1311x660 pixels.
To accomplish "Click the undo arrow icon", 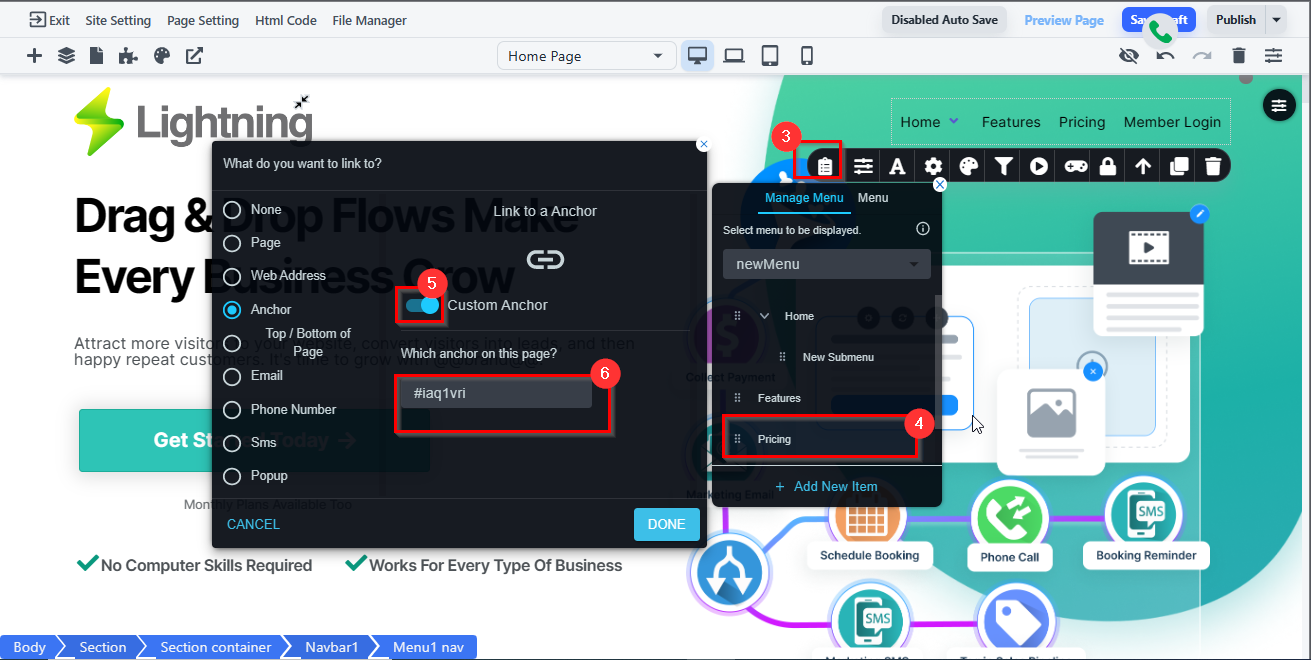I will 1165,56.
